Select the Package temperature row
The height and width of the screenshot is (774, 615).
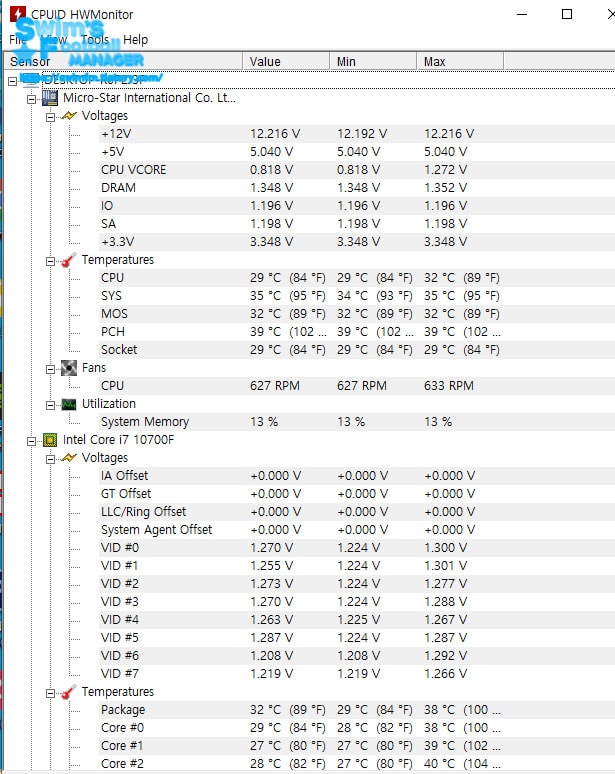coord(356,710)
